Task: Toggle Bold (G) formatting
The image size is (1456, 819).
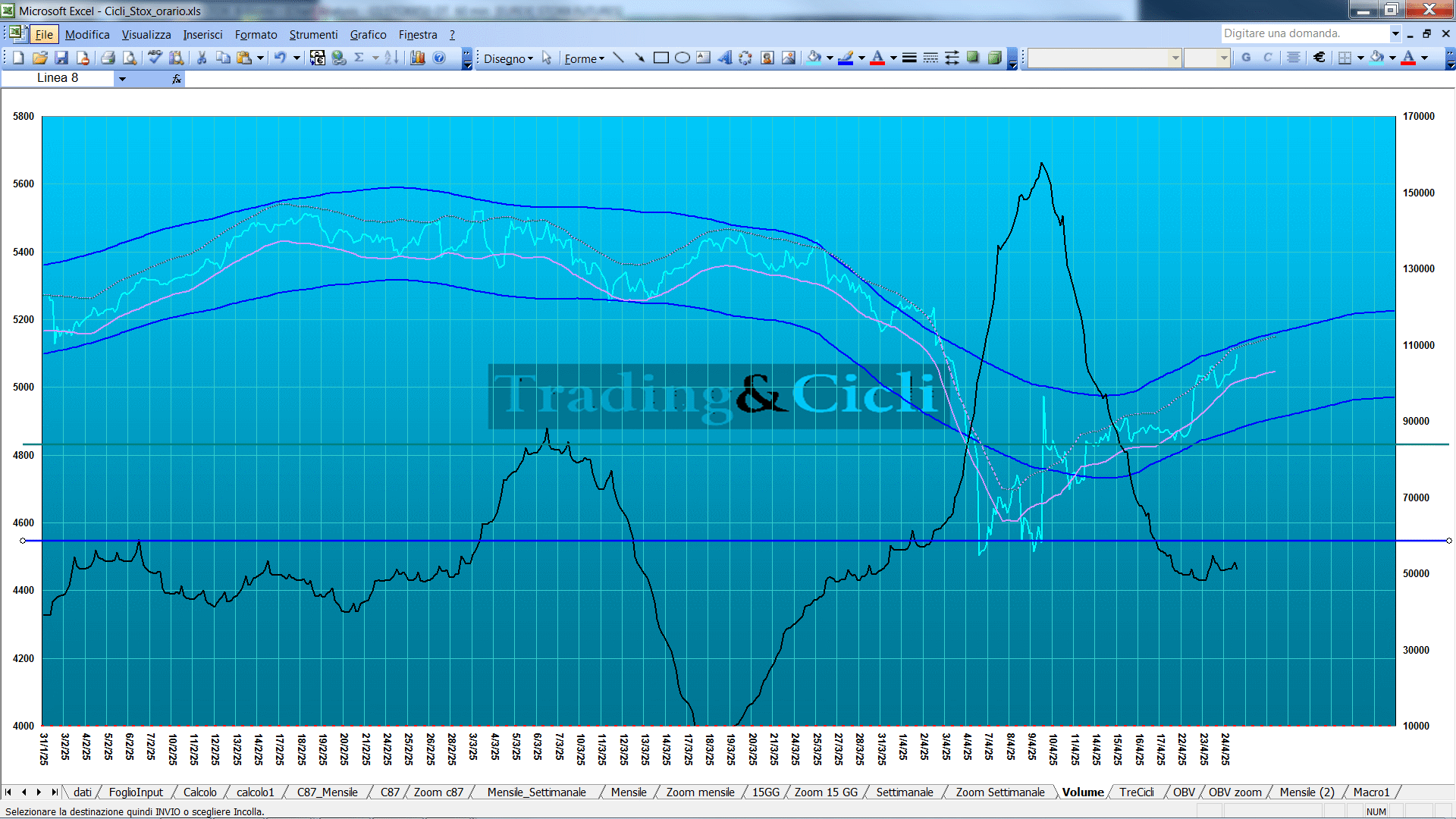Action: 1246,58
